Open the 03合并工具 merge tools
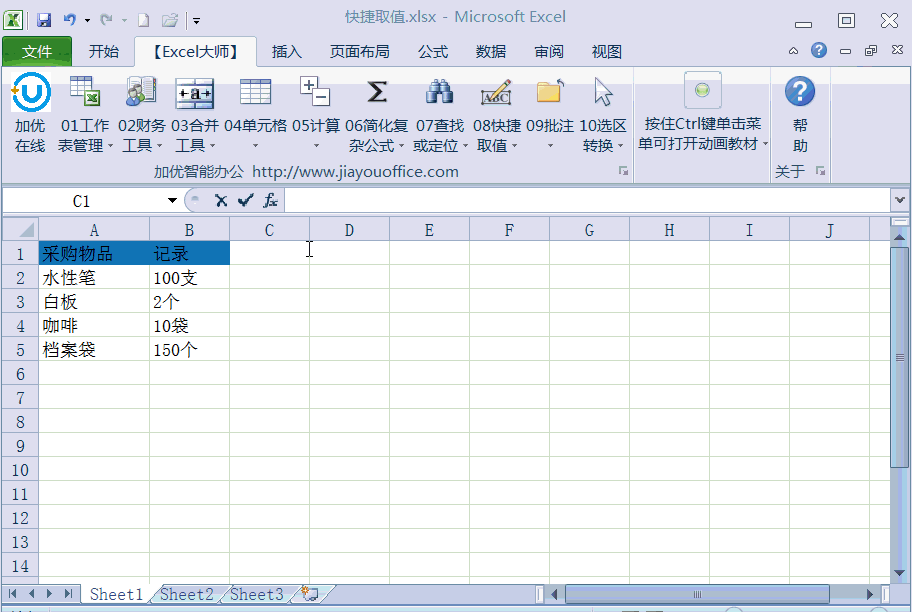Image resolution: width=912 pixels, height=612 pixels. pyautogui.click(x=195, y=112)
